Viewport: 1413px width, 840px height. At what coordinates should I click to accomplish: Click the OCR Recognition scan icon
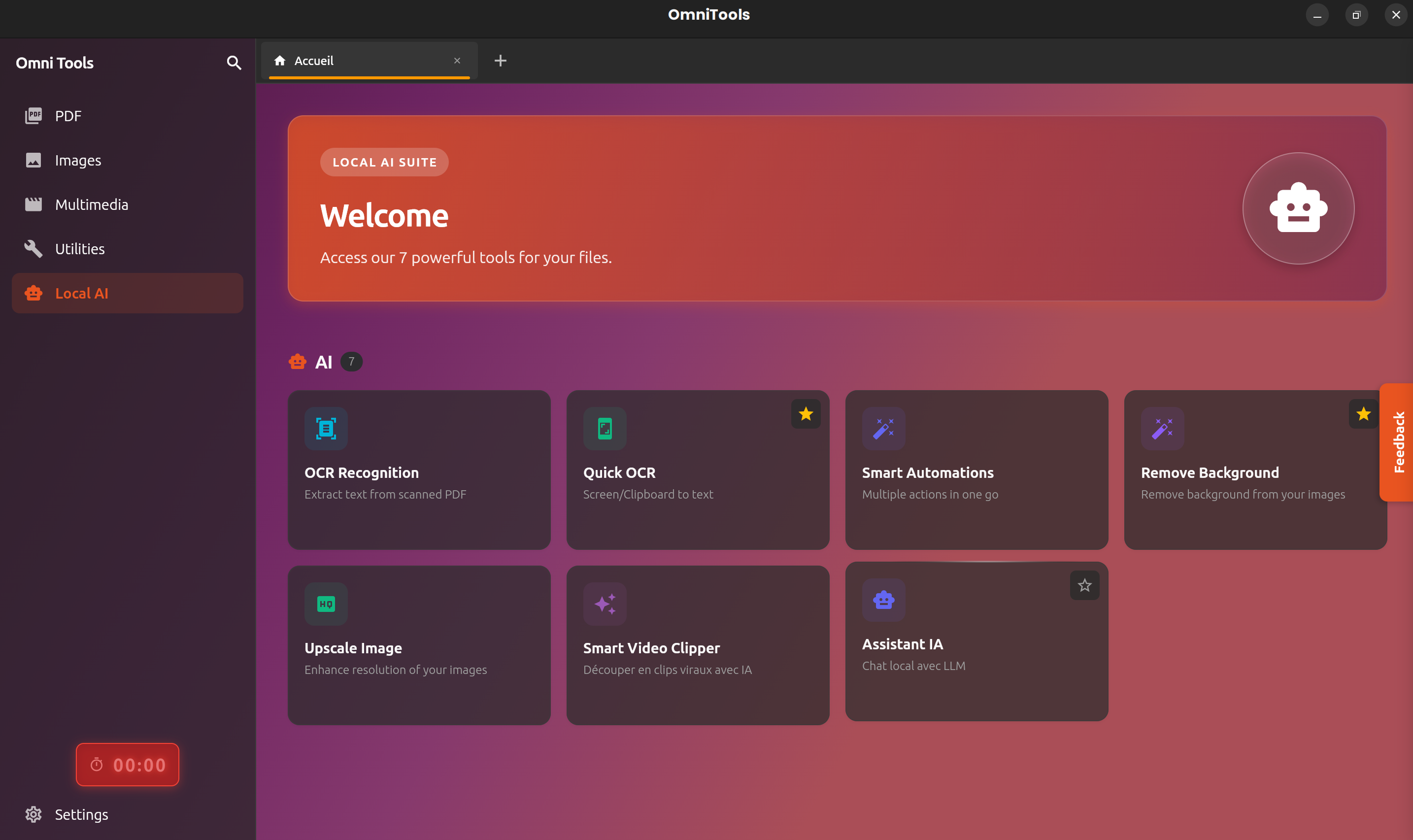tap(326, 429)
